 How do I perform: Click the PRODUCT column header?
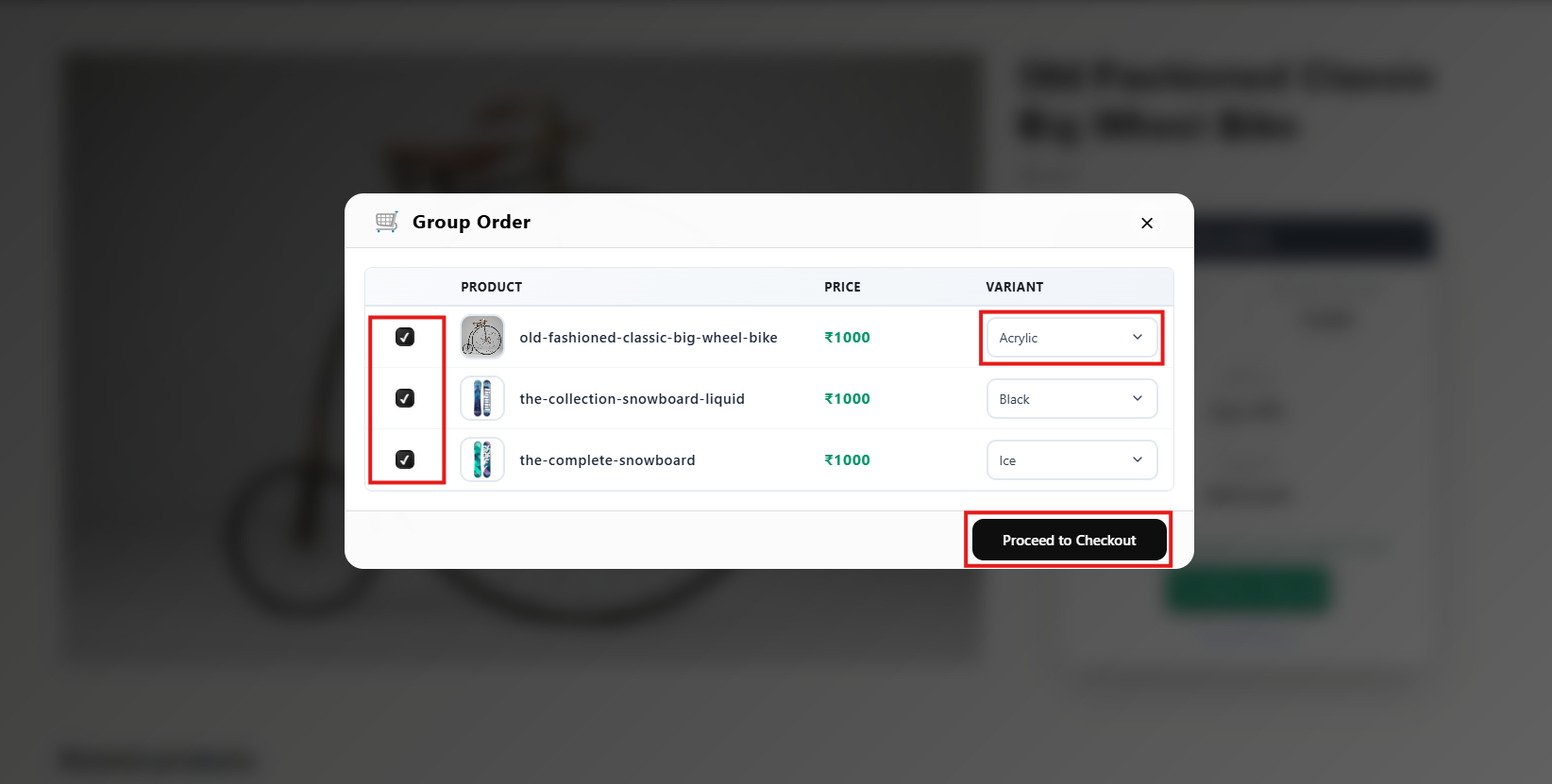(491, 287)
